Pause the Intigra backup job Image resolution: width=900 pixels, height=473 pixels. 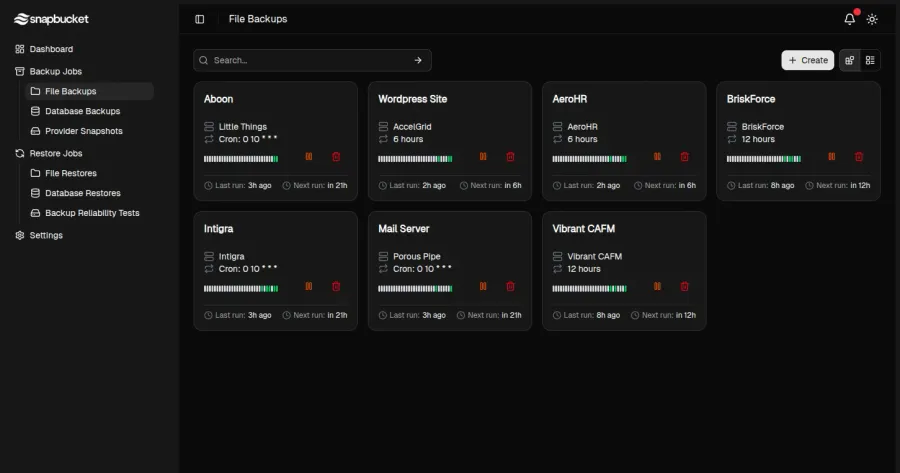309,286
